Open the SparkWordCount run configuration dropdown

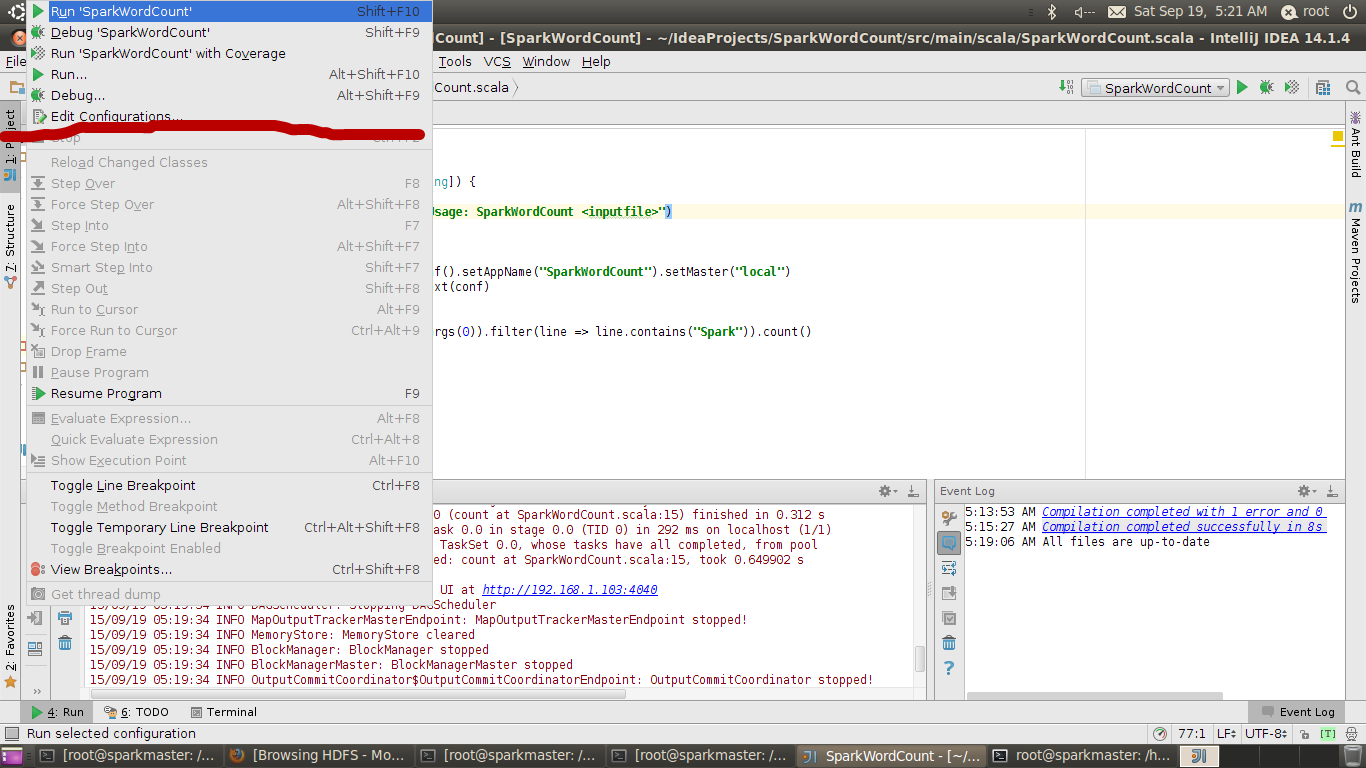point(1155,88)
